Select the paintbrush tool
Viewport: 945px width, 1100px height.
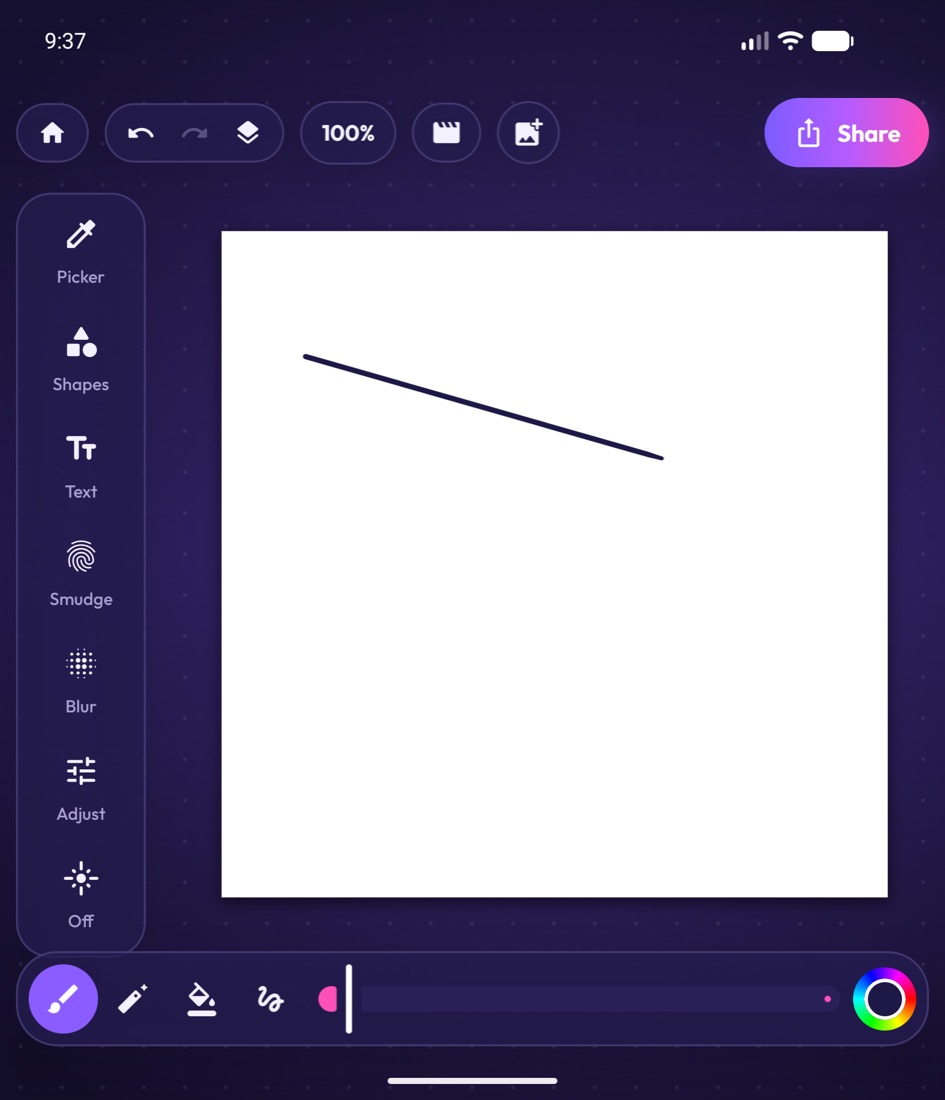click(x=63, y=999)
